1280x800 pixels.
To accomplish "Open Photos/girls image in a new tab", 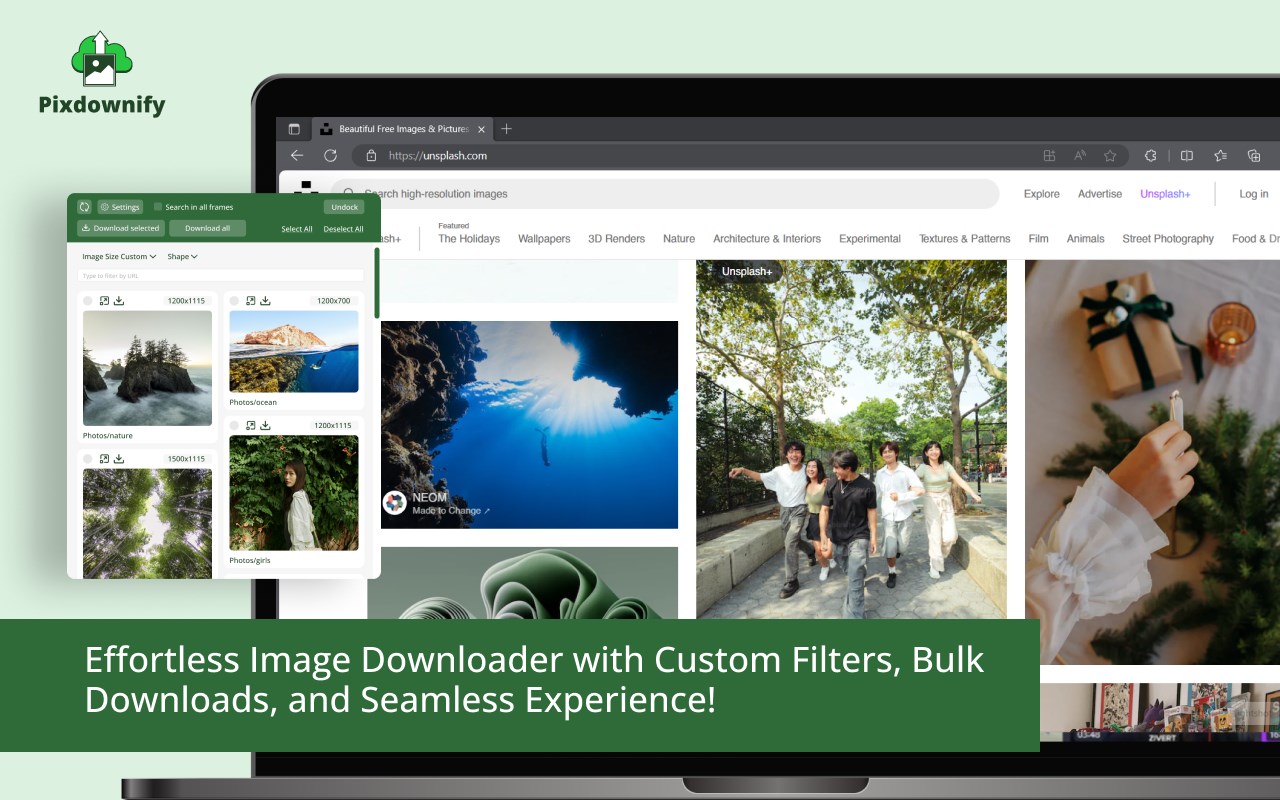I will pyautogui.click(x=251, y=425).
